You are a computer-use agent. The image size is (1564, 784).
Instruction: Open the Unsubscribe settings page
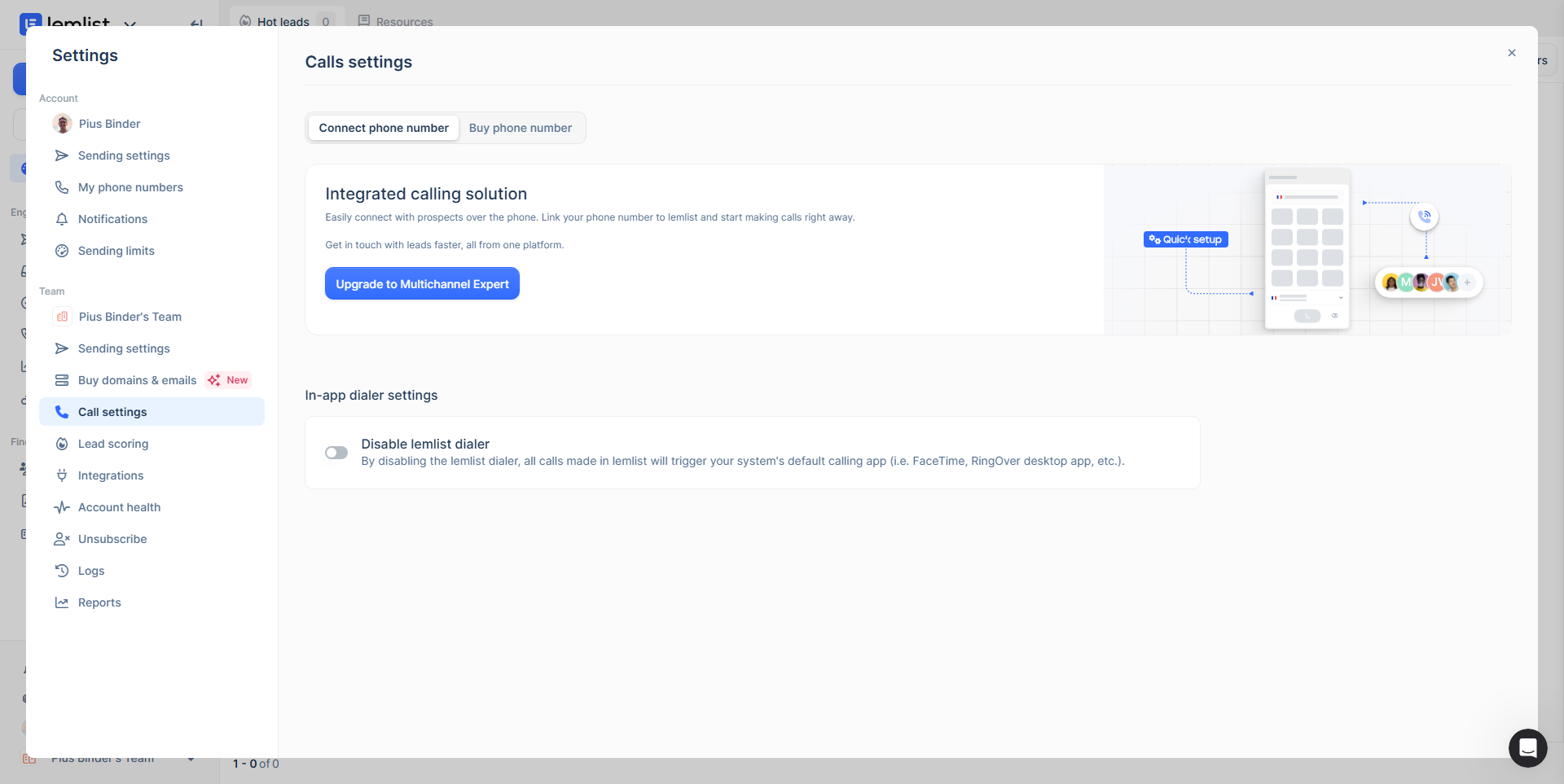click(x=112, y=539)
